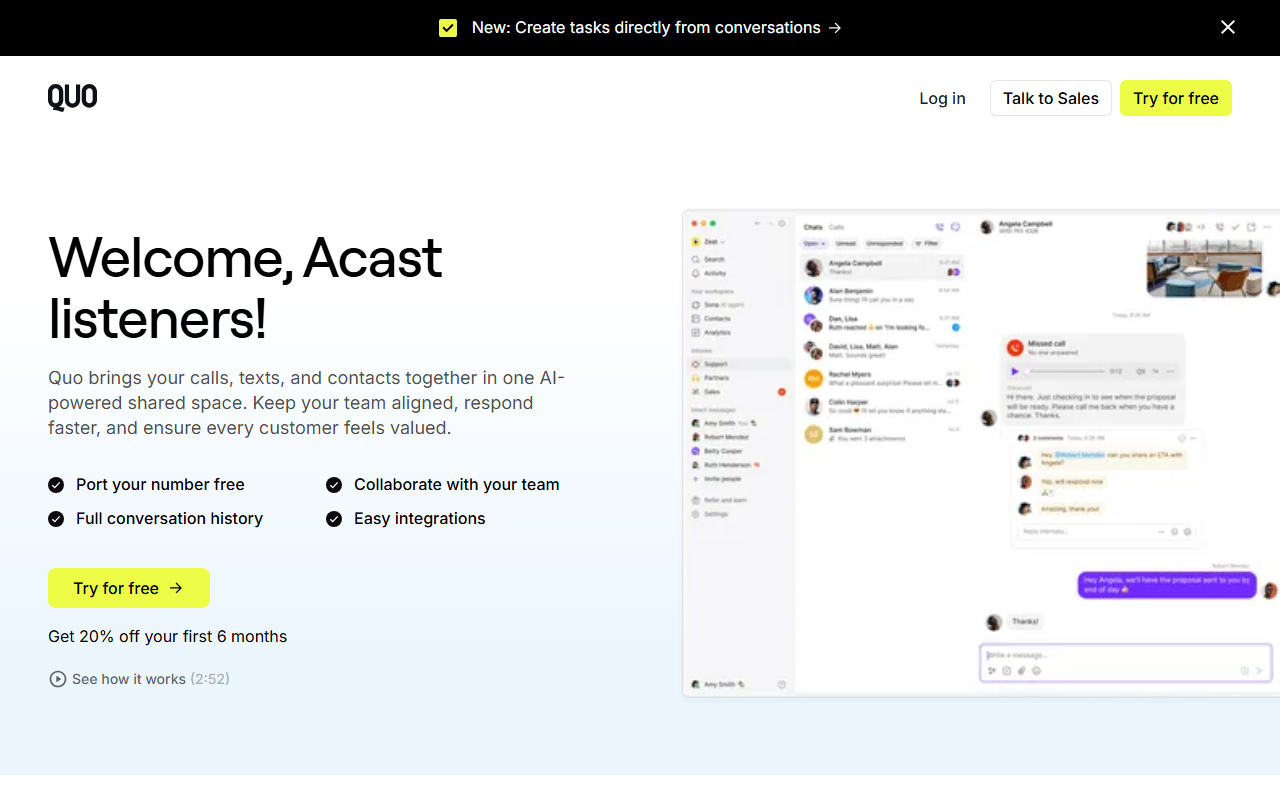
Task: Click "Get 20% off your first 6 months" text
Action: [x=167, y=637]
